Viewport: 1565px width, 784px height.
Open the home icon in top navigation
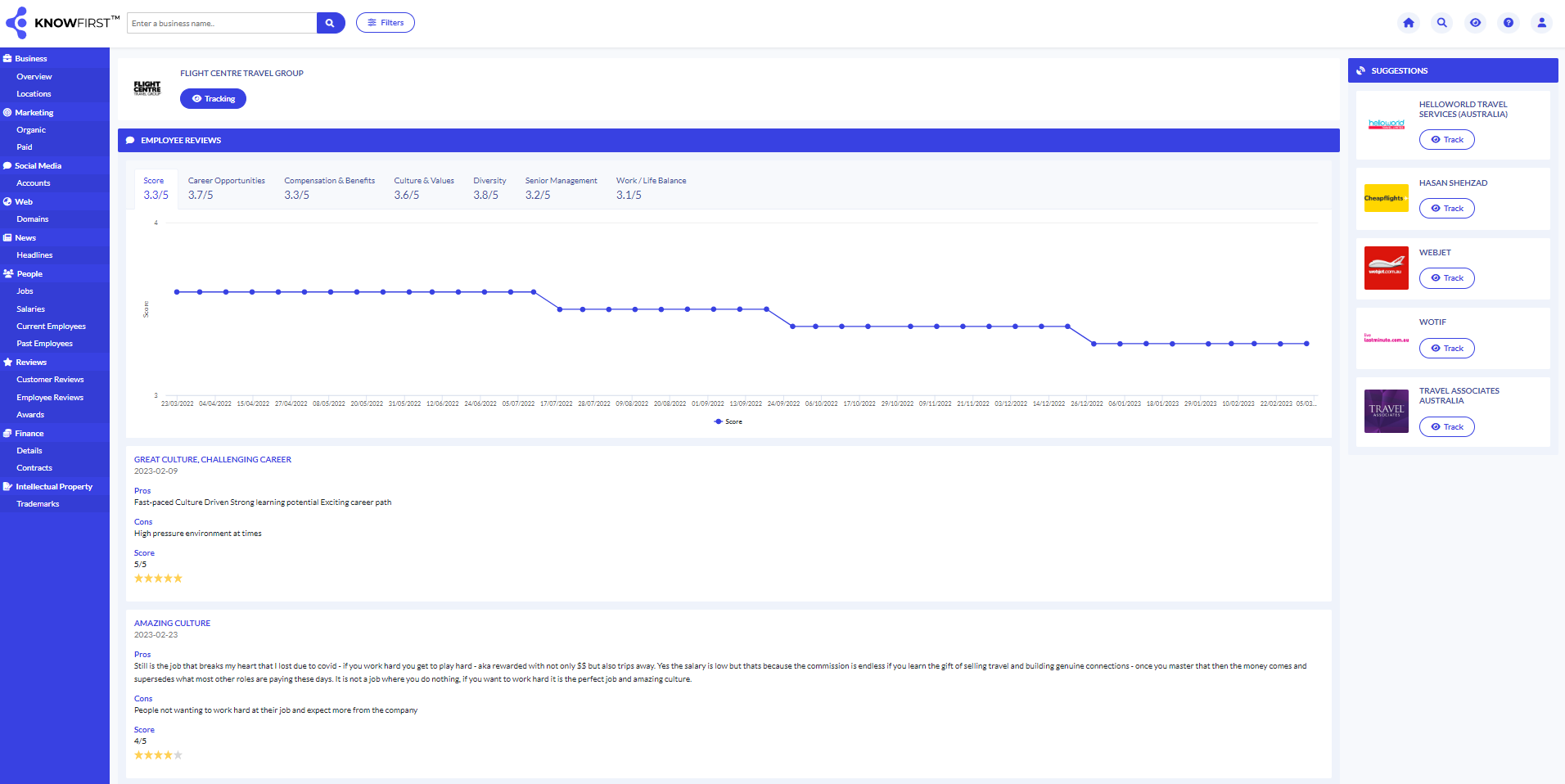coord(1409,23)
